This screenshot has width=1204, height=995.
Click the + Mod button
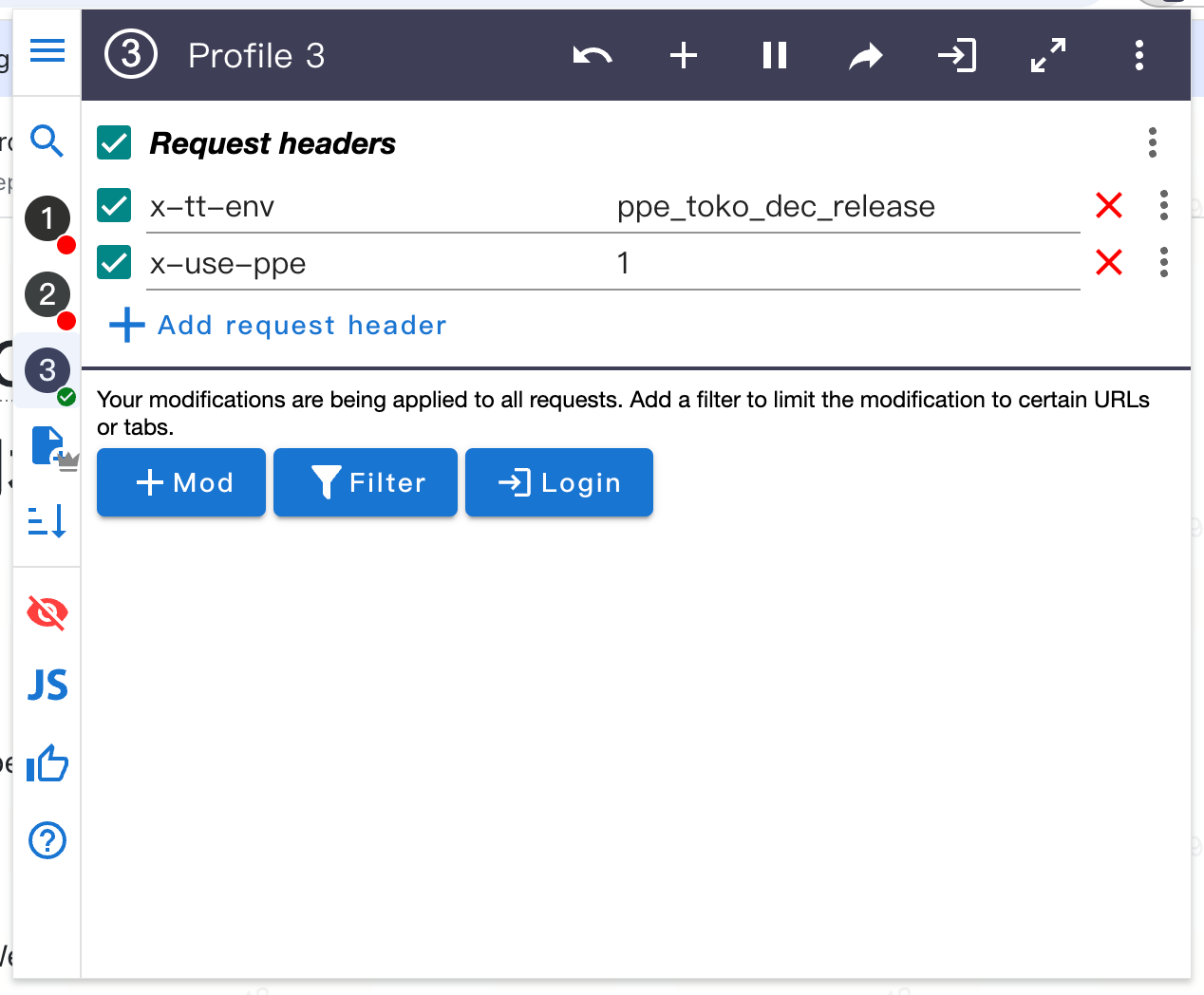point(181,482)
